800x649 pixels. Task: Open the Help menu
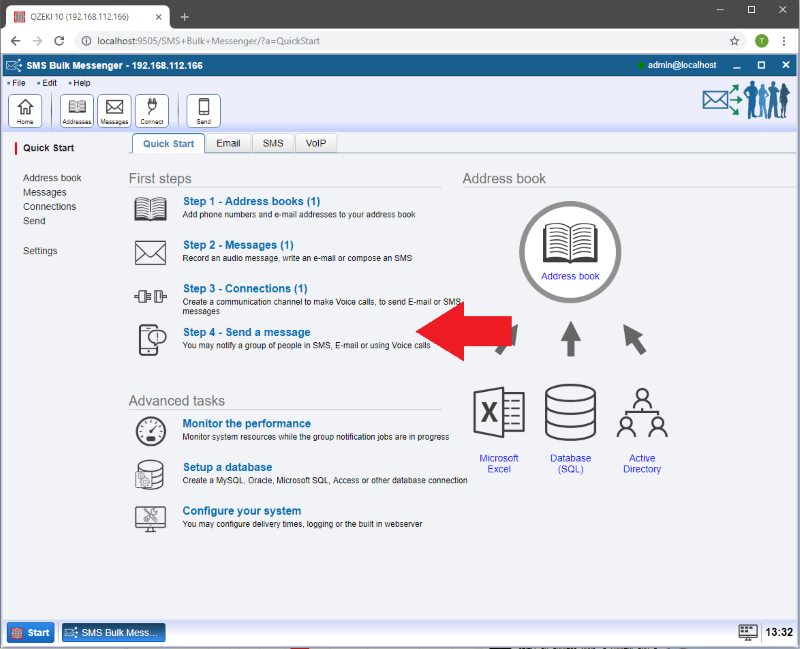click(81, 83)
